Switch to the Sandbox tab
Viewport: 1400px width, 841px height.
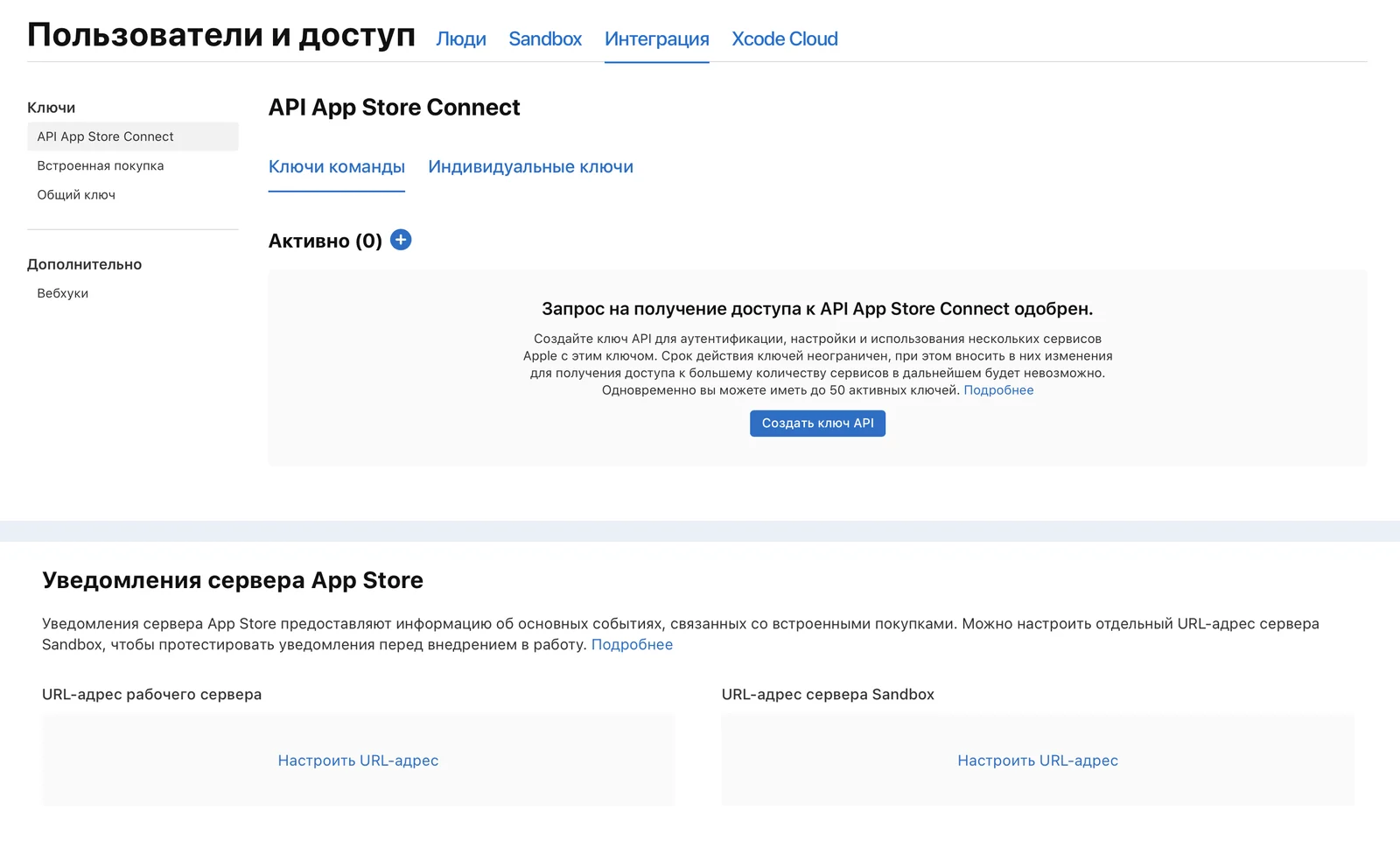[545, 39]
